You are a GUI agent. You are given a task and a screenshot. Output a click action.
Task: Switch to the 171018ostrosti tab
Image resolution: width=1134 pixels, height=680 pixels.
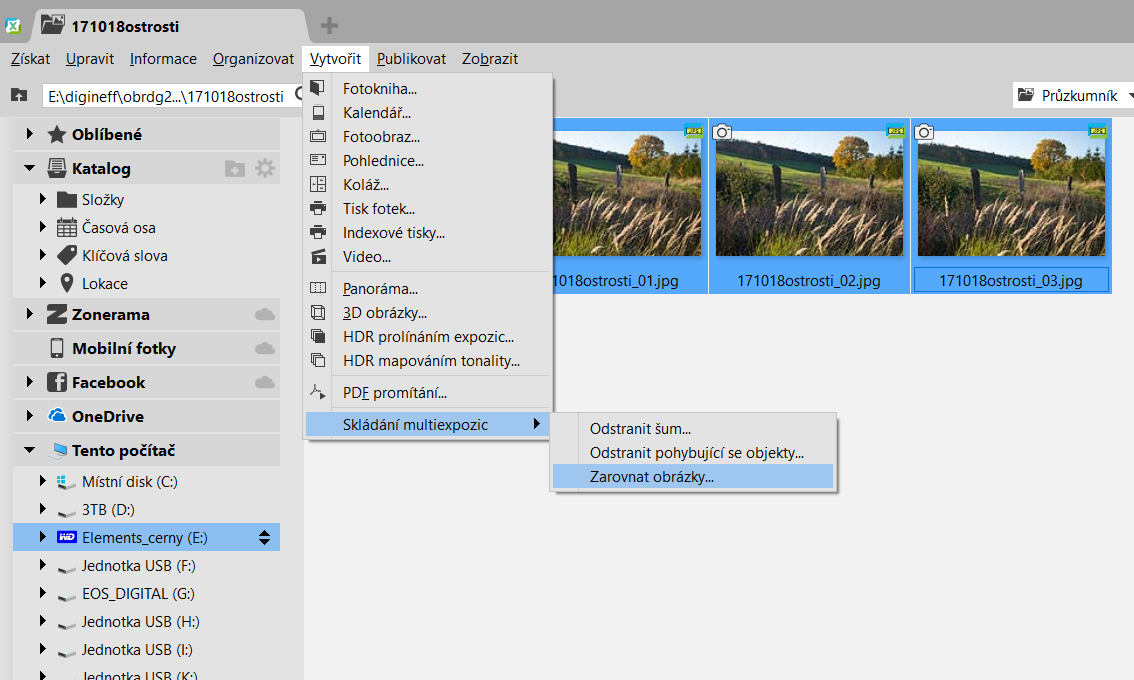[170, 26]
